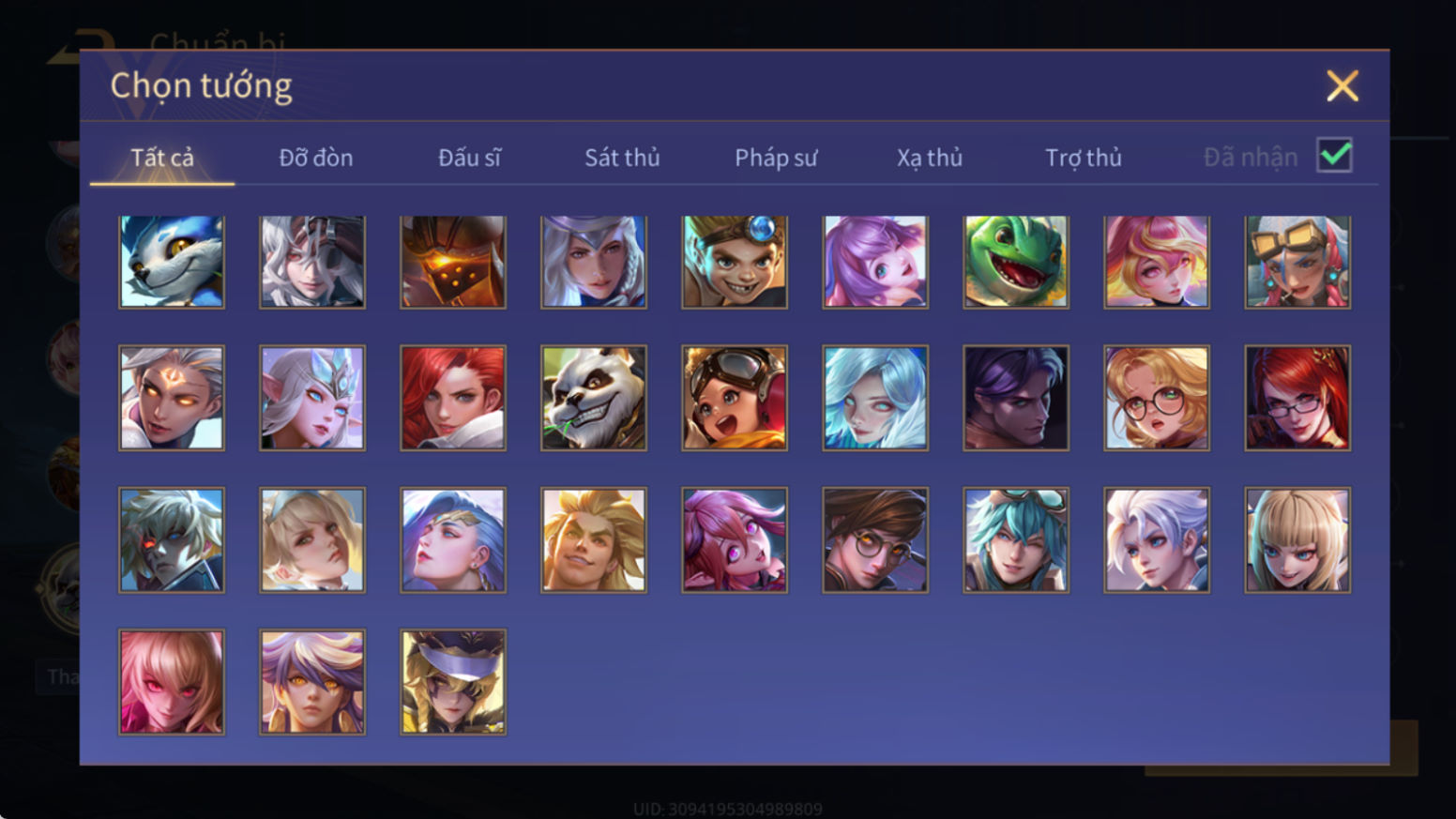Switch to the Đỡ đòn tab
Screen dimensions: 1456x819
[x=316, y=158]
